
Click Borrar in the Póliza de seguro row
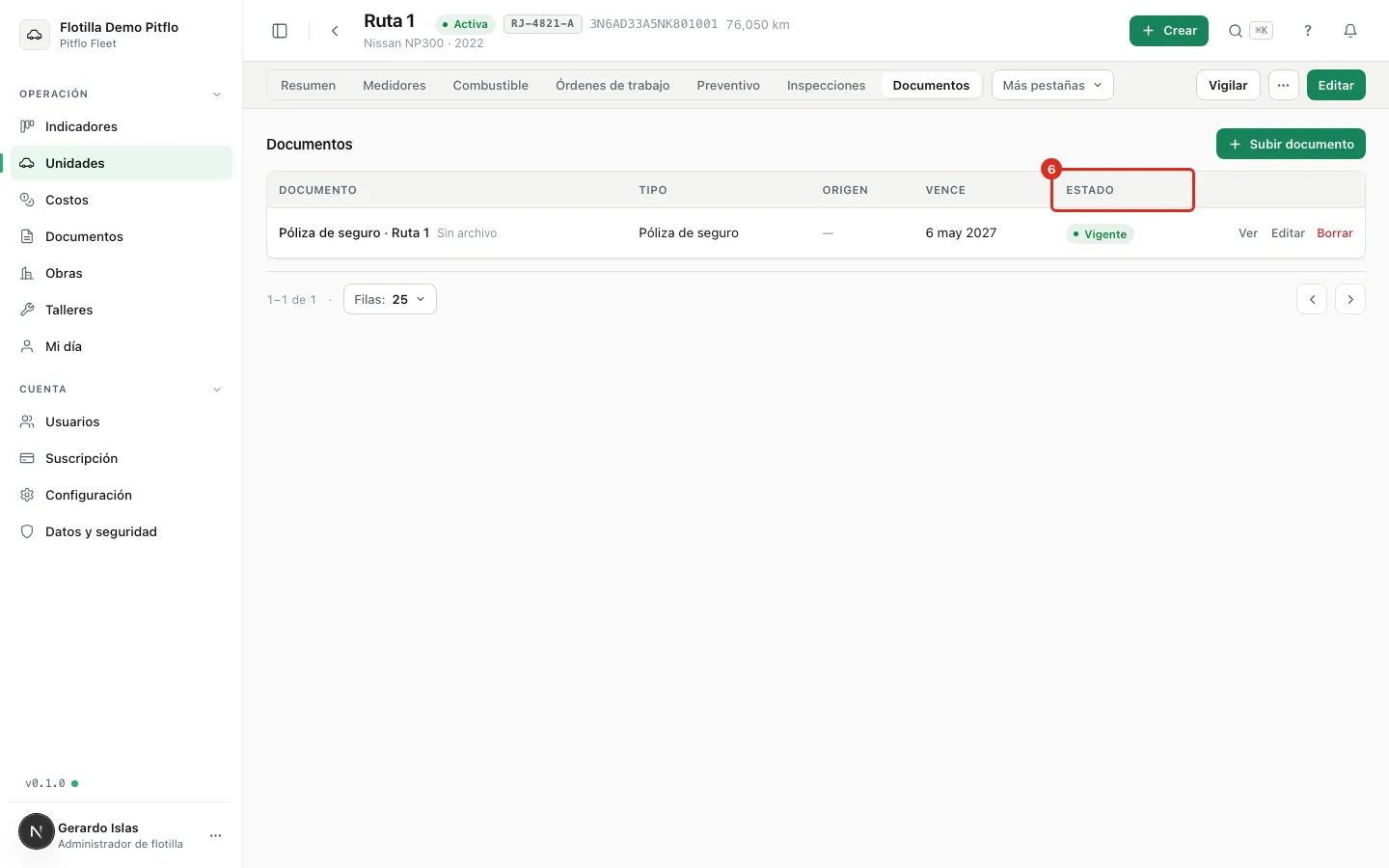pos(1335,233)
